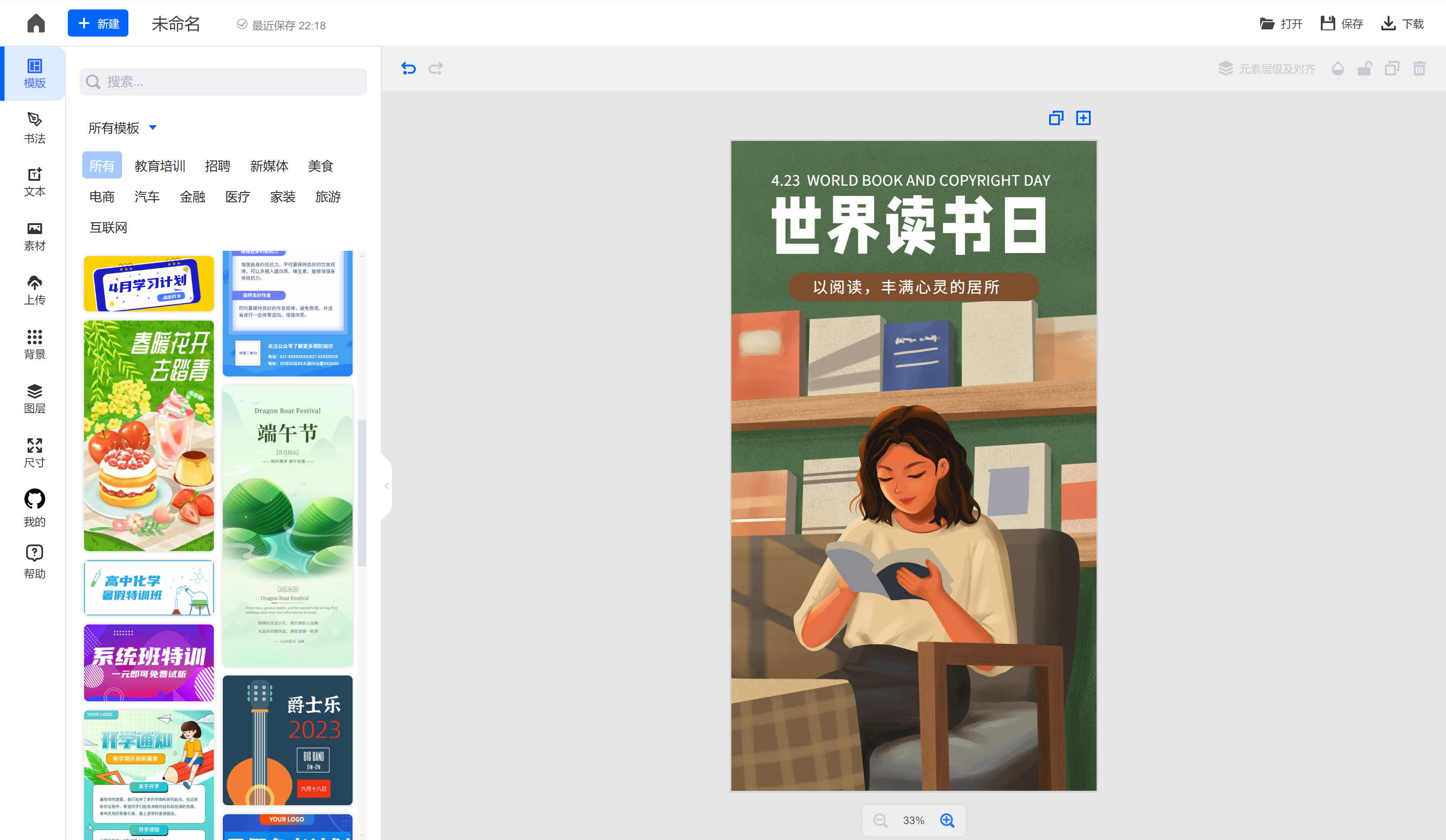Viewport: 1446px width, 840px height.
Task: Select the 教育培训 category tab
Action: (x=160, y=166)
